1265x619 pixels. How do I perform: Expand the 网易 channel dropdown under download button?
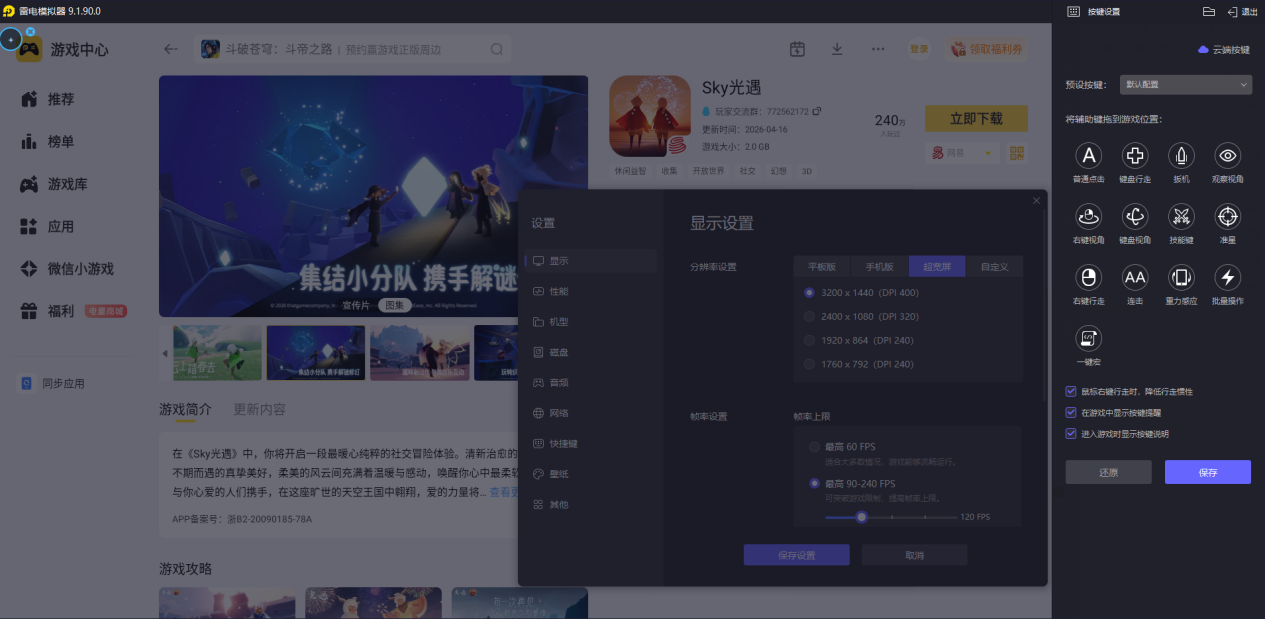coord(962,153)
